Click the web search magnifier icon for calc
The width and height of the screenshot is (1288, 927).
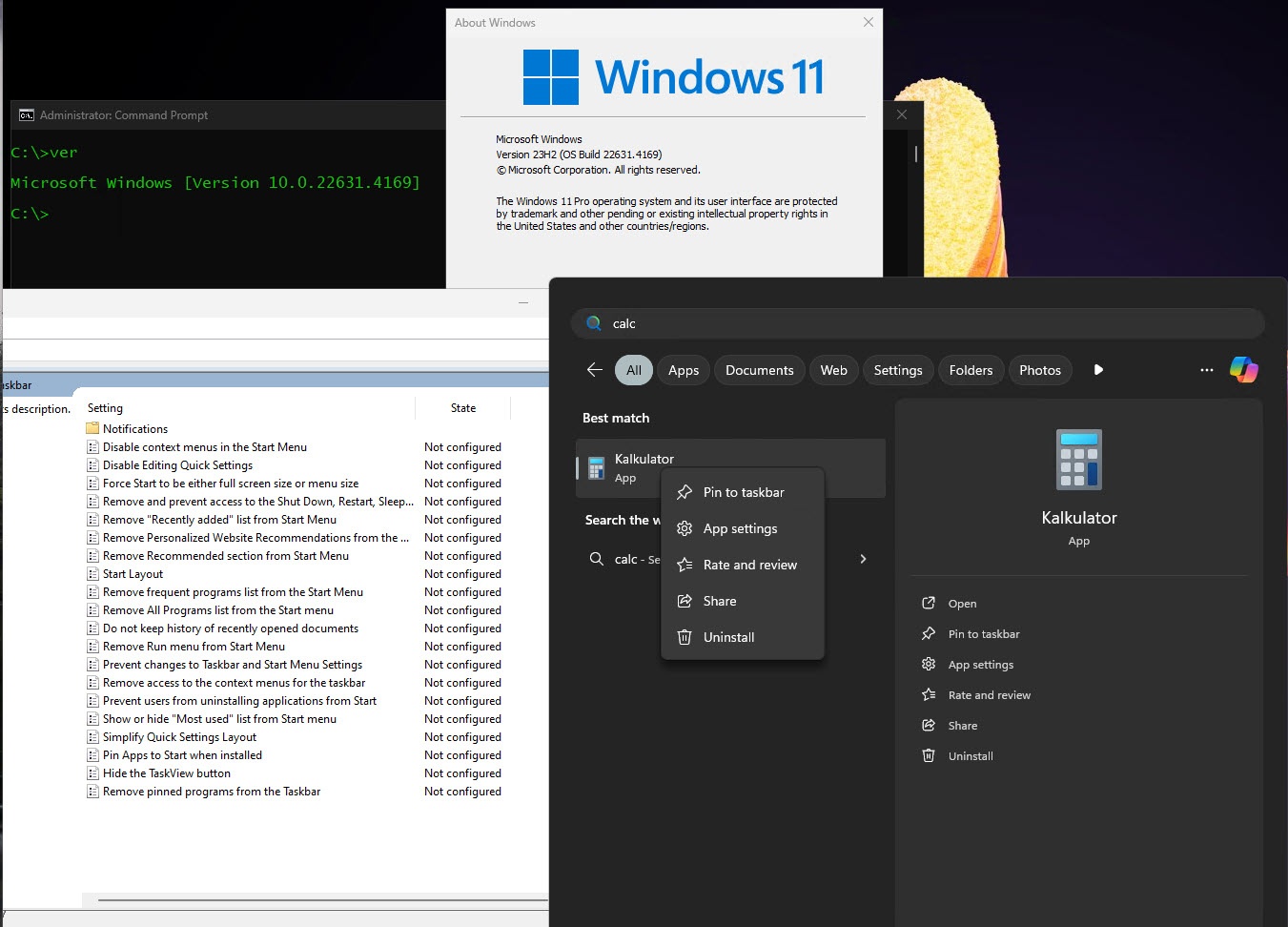point(597,559)
